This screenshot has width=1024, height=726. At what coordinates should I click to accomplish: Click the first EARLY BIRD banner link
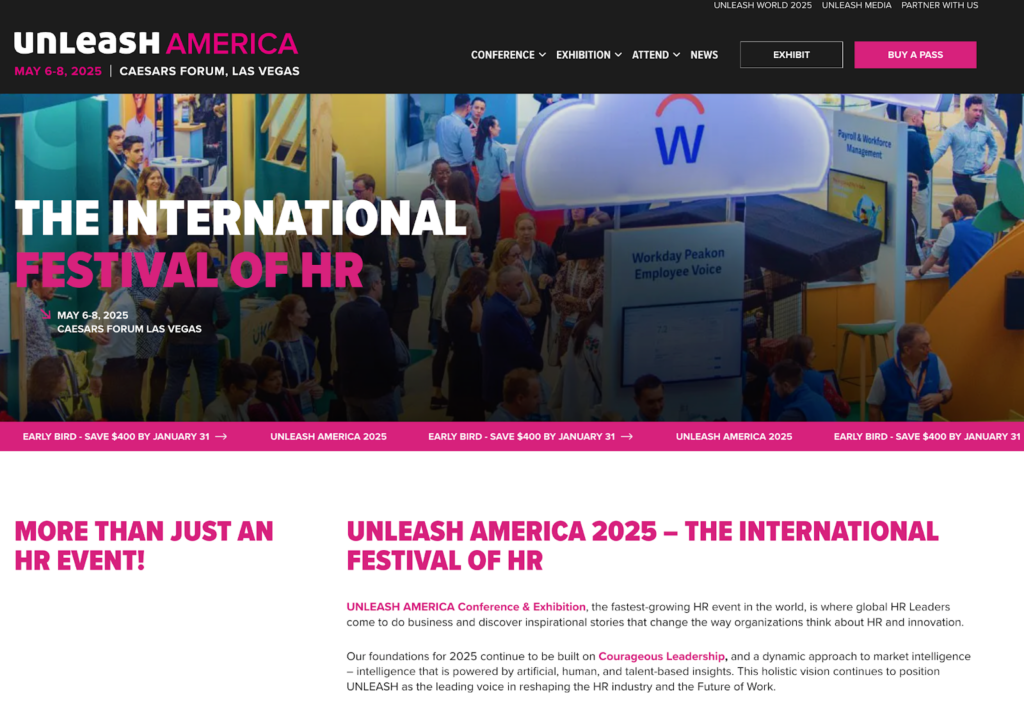coord(125,436)
